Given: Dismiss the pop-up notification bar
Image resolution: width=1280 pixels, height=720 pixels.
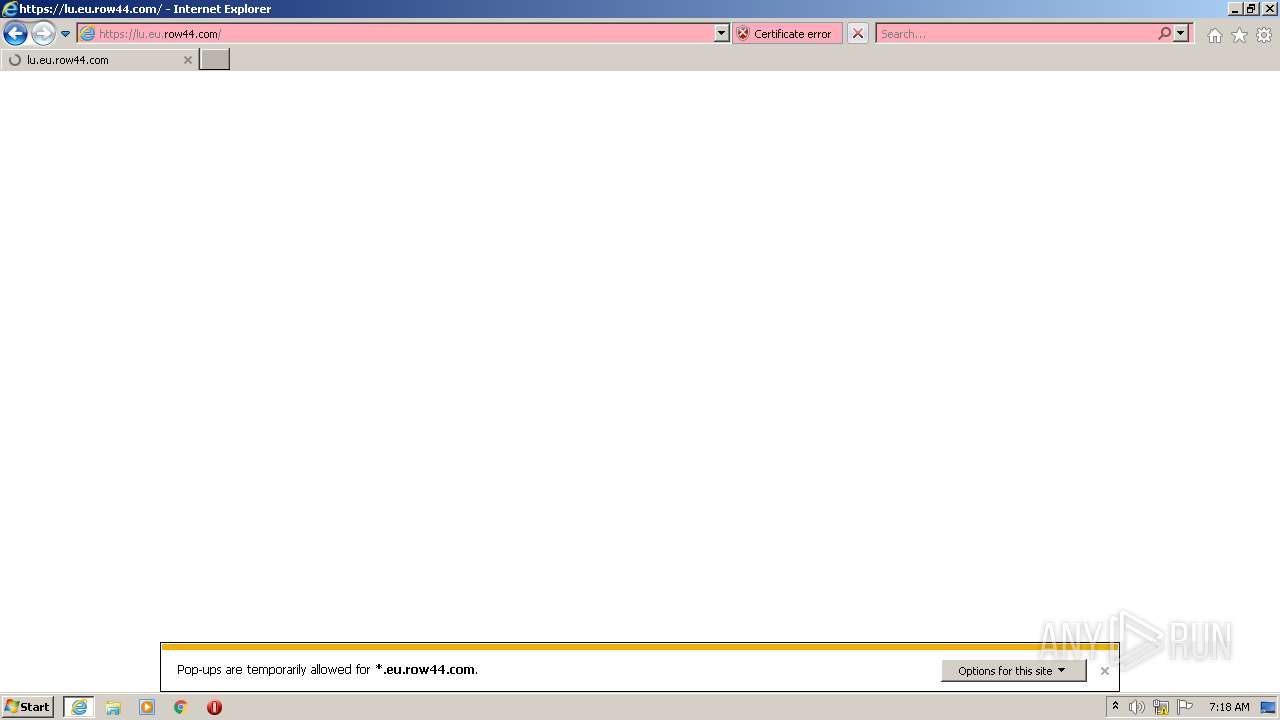Looking at the screenshot, I should pos(1105,671).
